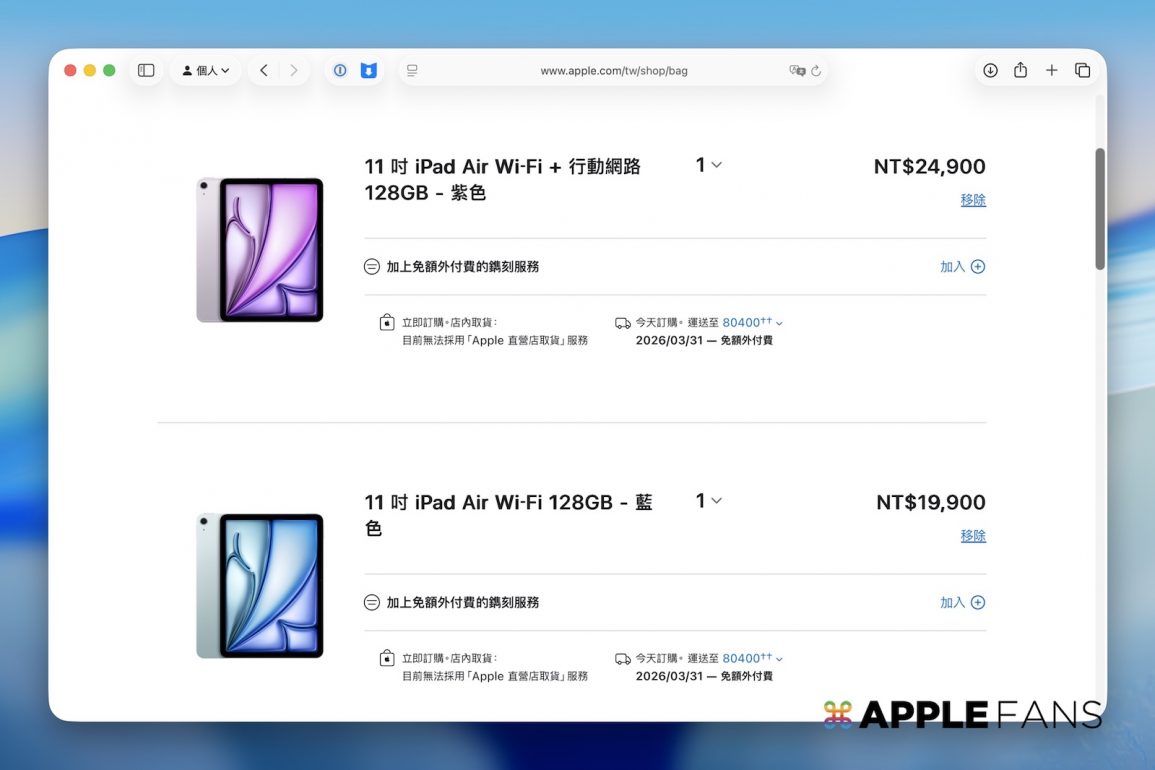This screenshot has width=1155, height=770.
Task: Change quantity of blue iPad Air
Action: coord(708,501)
